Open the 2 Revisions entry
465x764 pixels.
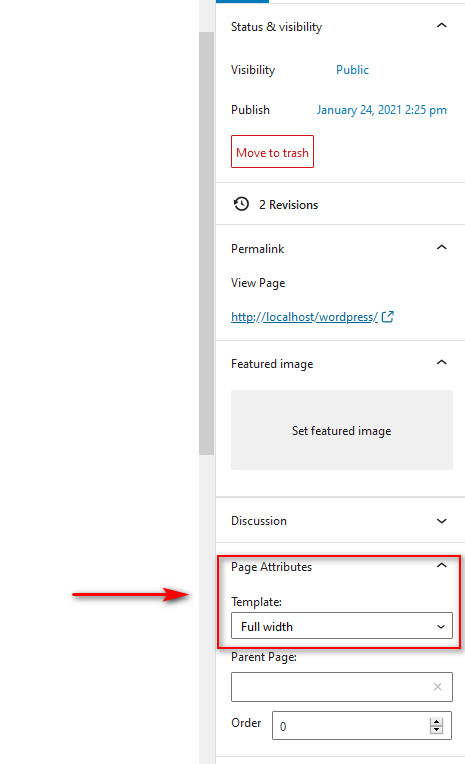(289, 205)
